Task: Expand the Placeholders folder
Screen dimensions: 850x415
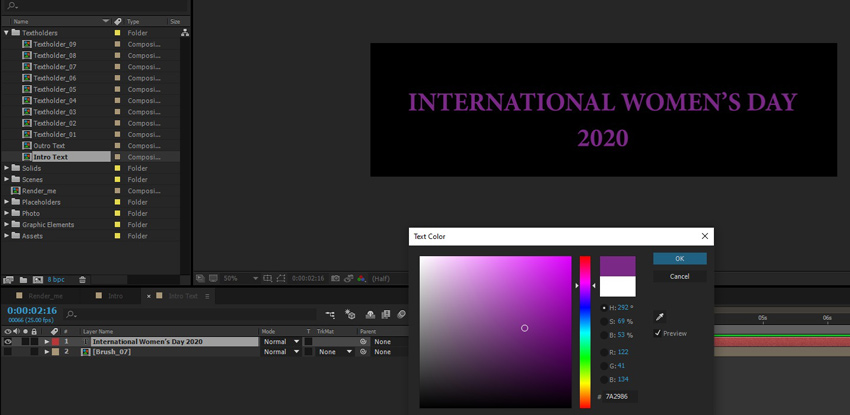Action: click(x=7, y=202)
